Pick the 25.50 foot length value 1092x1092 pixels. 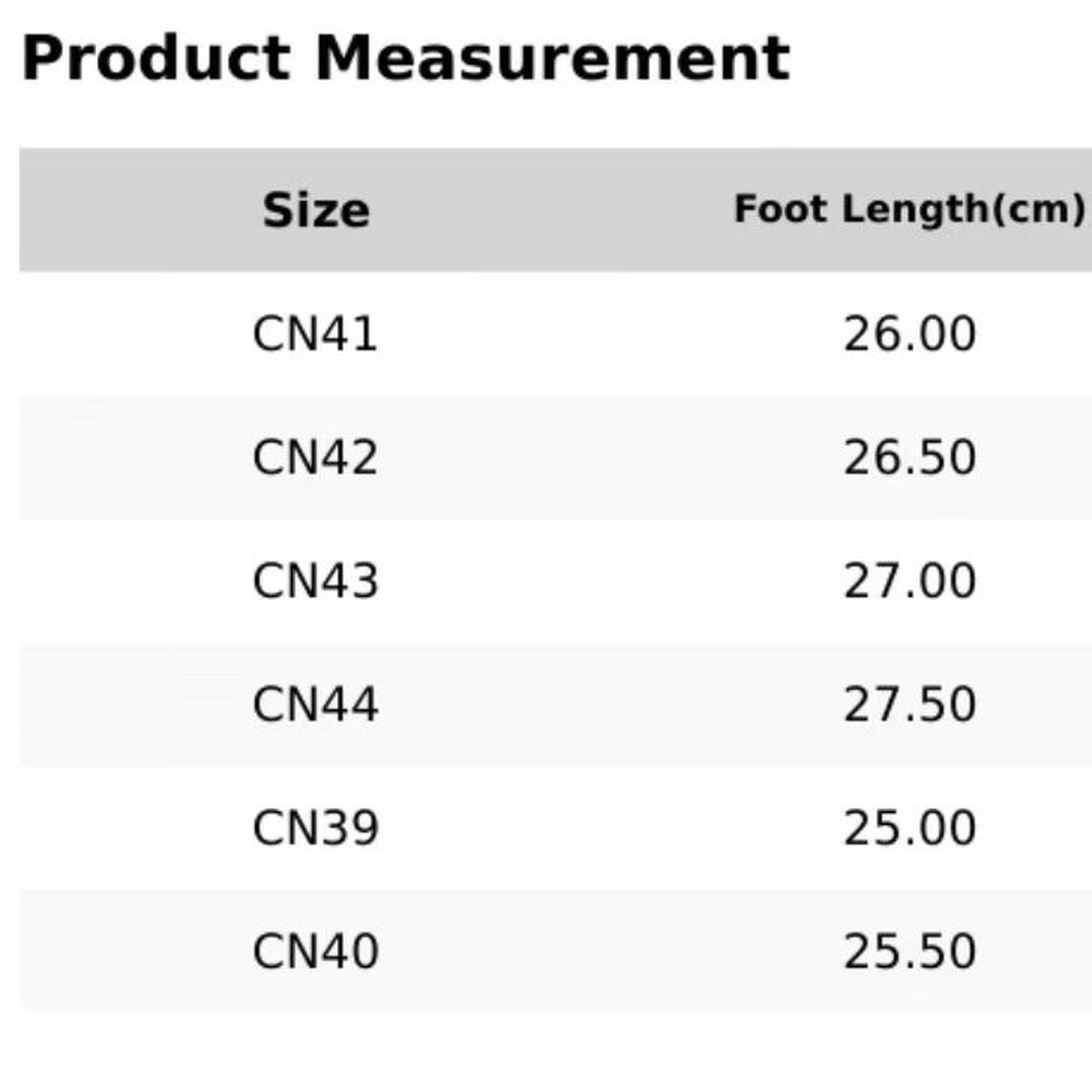coord(909,952)
